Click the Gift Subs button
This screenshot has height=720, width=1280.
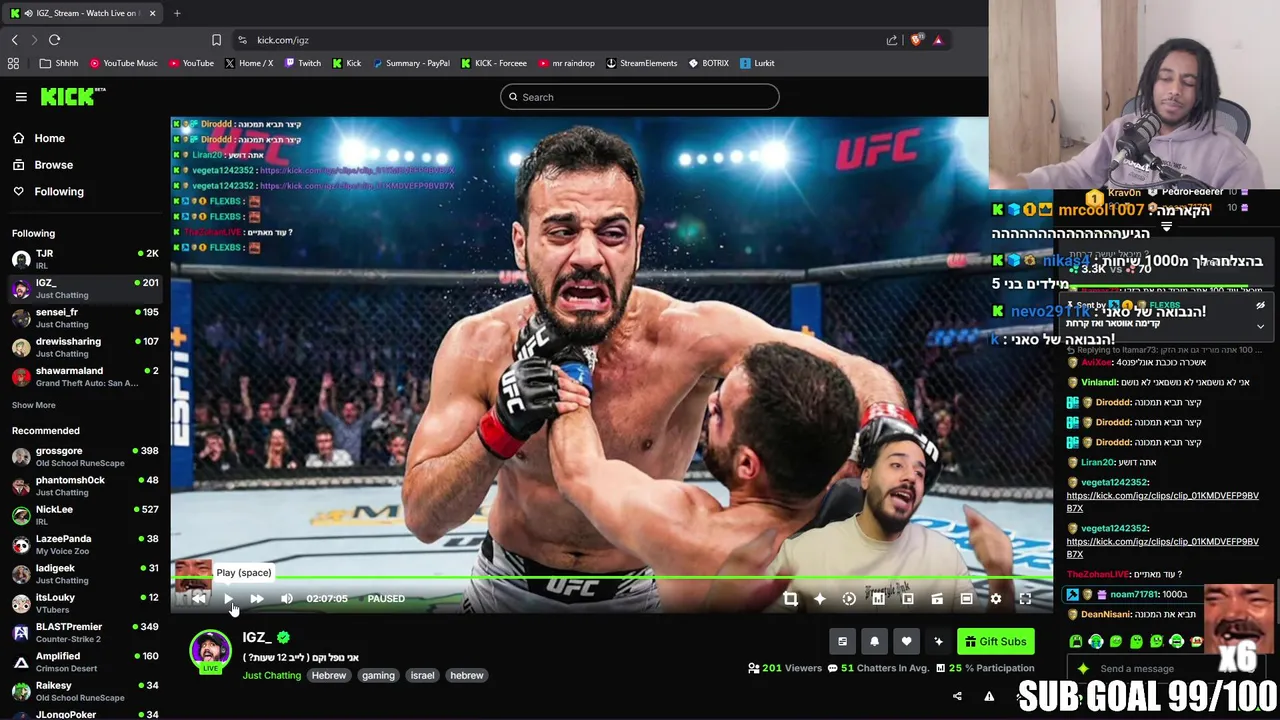pos(995,641)
